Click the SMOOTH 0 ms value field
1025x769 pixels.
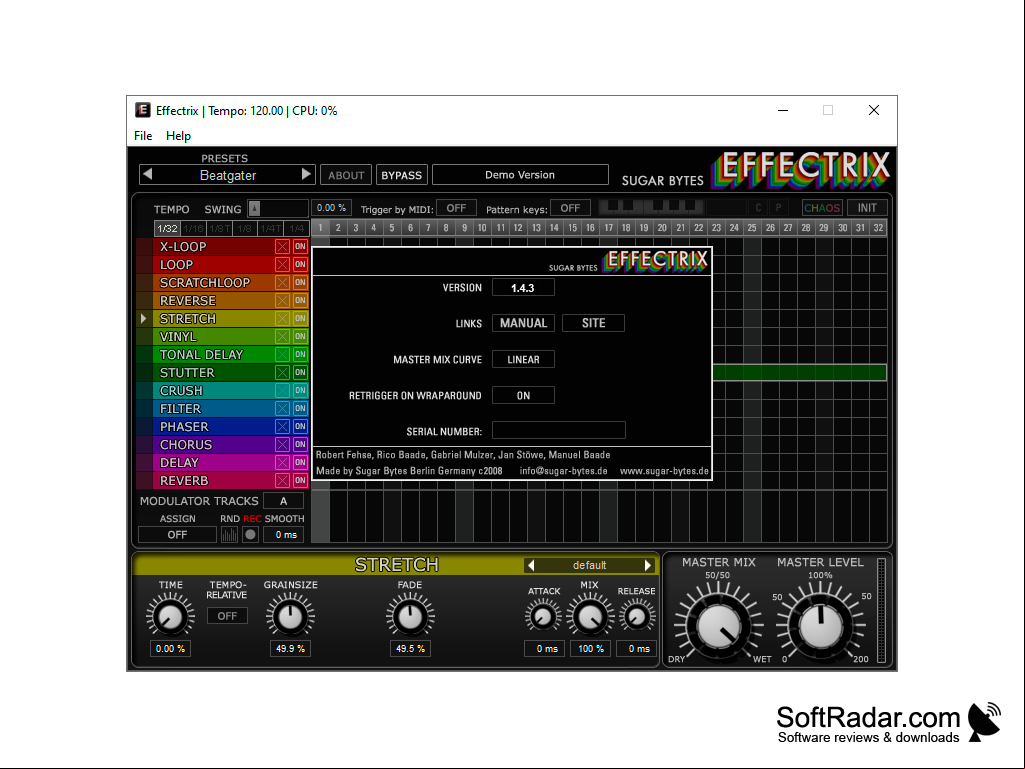point(285,535)
